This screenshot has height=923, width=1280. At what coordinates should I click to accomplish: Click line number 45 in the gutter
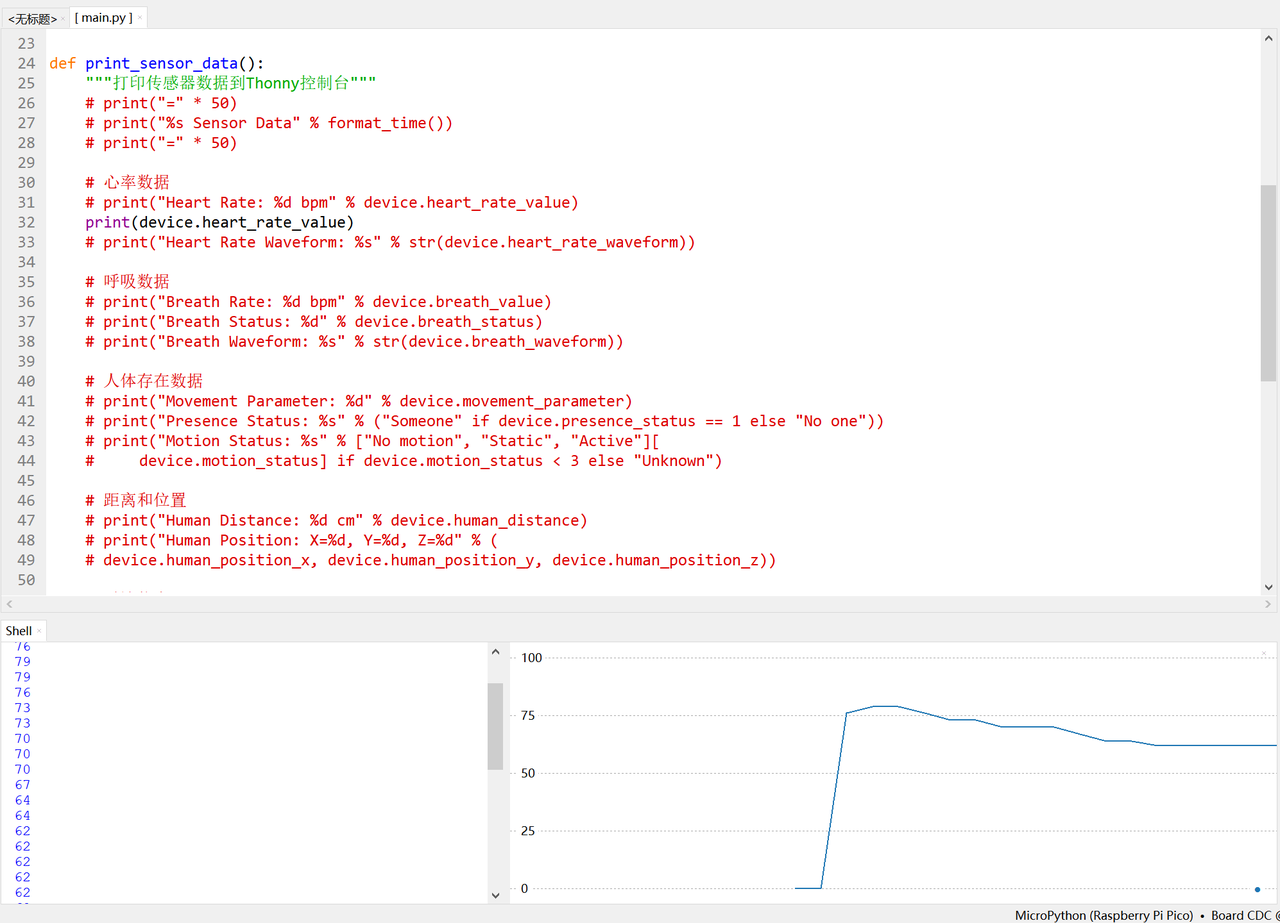(x=25, y=480)
